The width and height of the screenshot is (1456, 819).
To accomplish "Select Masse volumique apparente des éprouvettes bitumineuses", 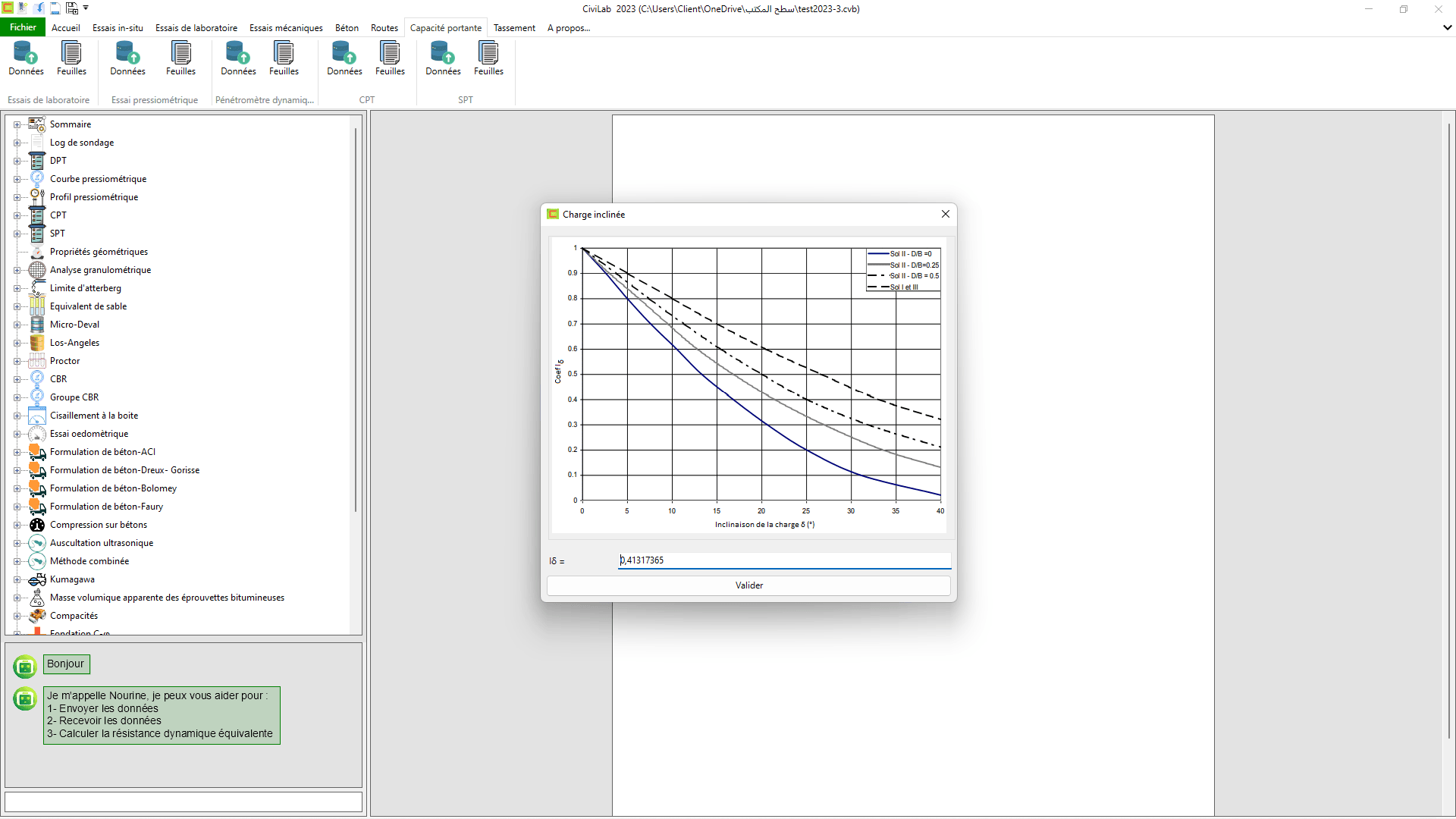I will (167, 598).
